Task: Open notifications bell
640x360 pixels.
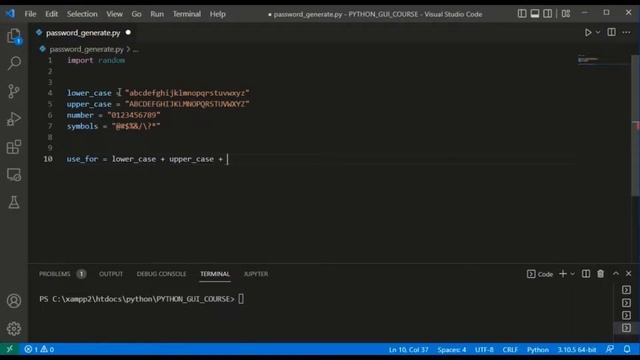Action: pos(627,349)
